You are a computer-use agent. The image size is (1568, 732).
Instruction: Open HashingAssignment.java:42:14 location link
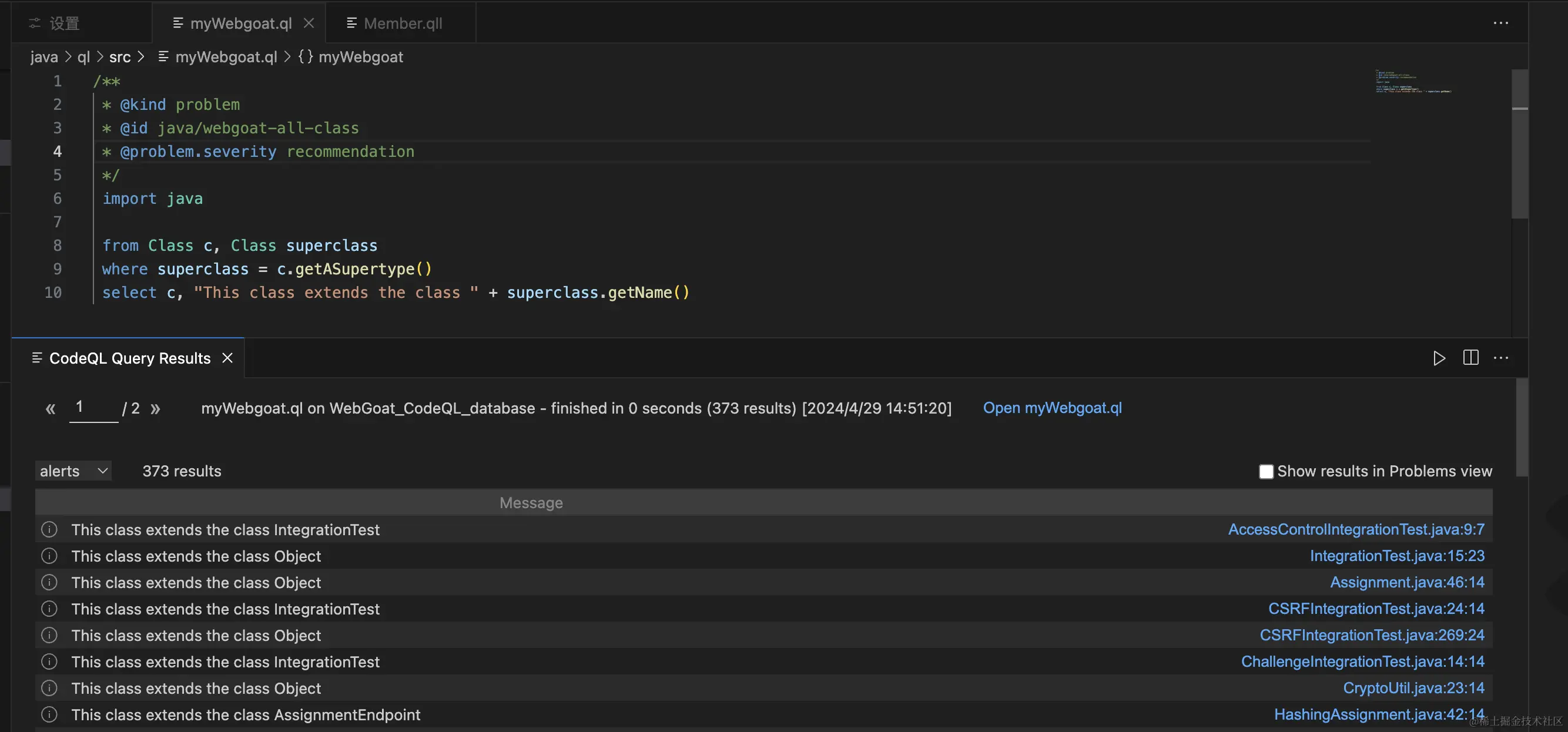coord(1379,714)
